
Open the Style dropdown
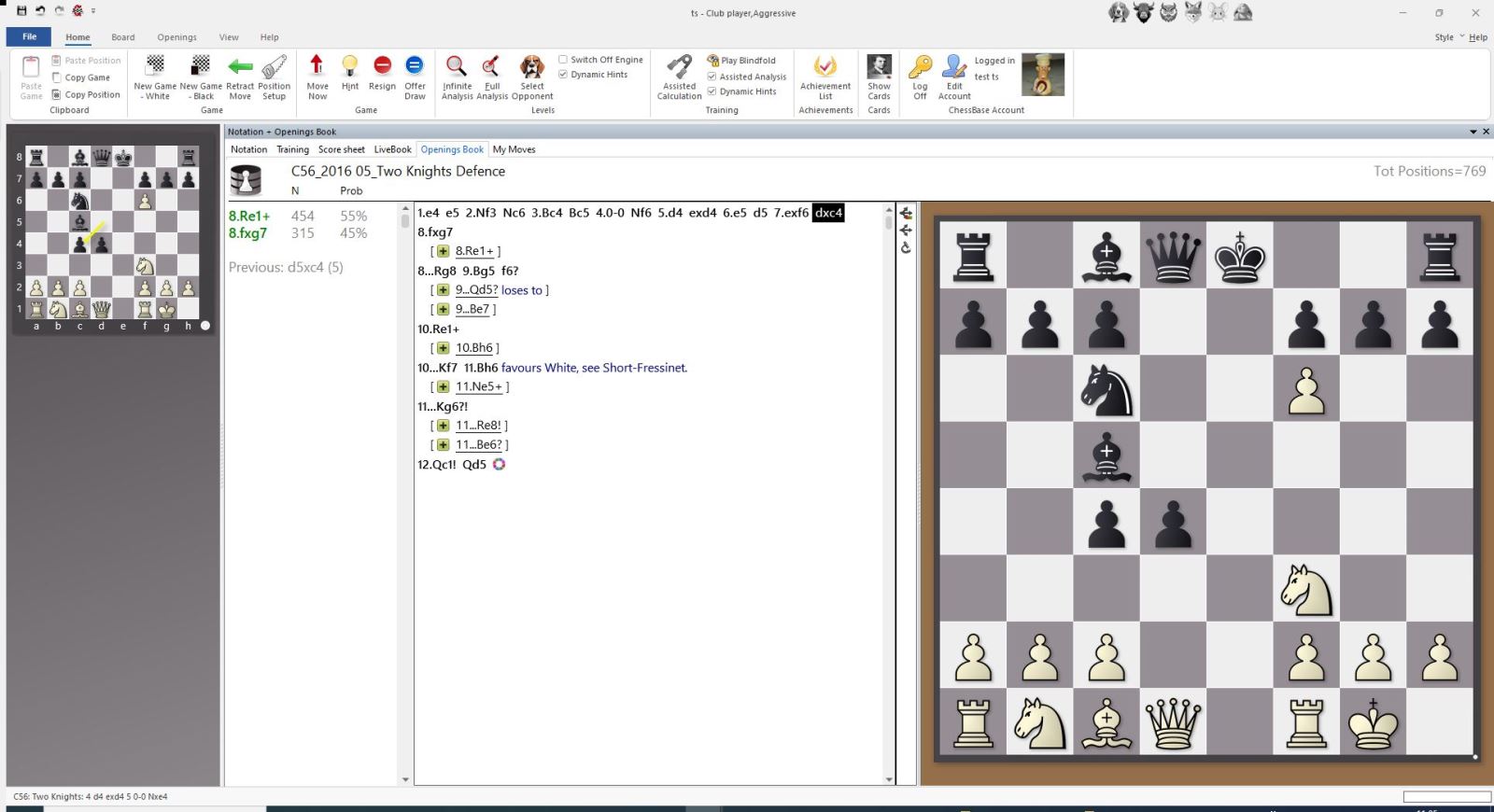1449,37
